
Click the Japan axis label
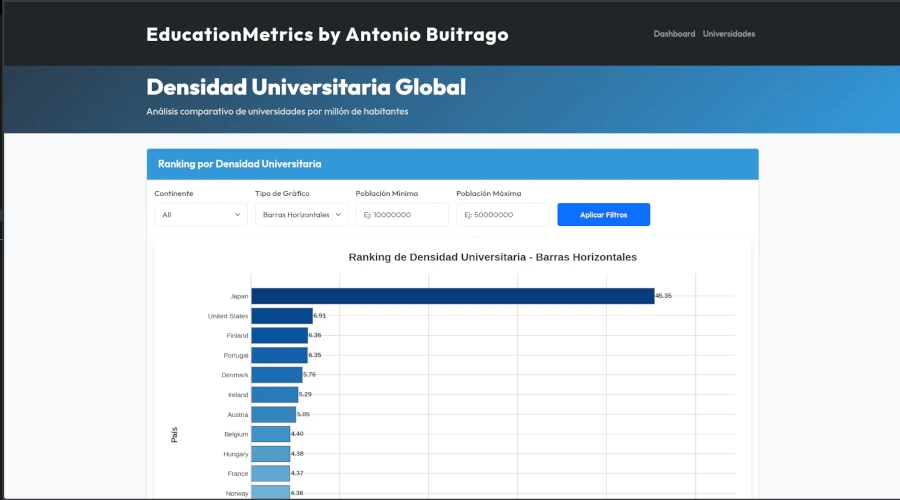pyautogui.click(x=239, y=296)
